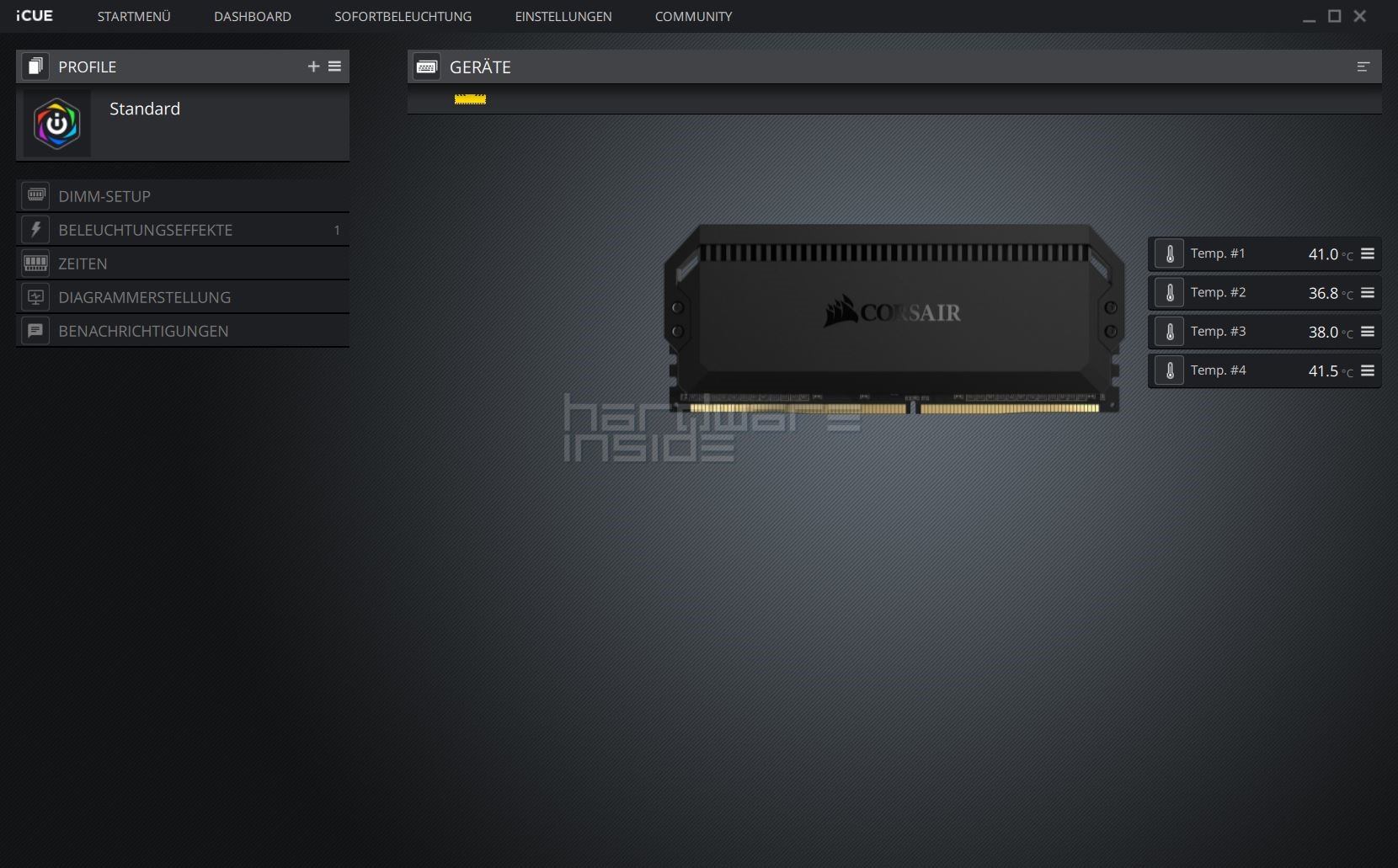Click the Temp. #1 label
This screenshot has width=1398, height=868.
click(x=1218, y=253)
